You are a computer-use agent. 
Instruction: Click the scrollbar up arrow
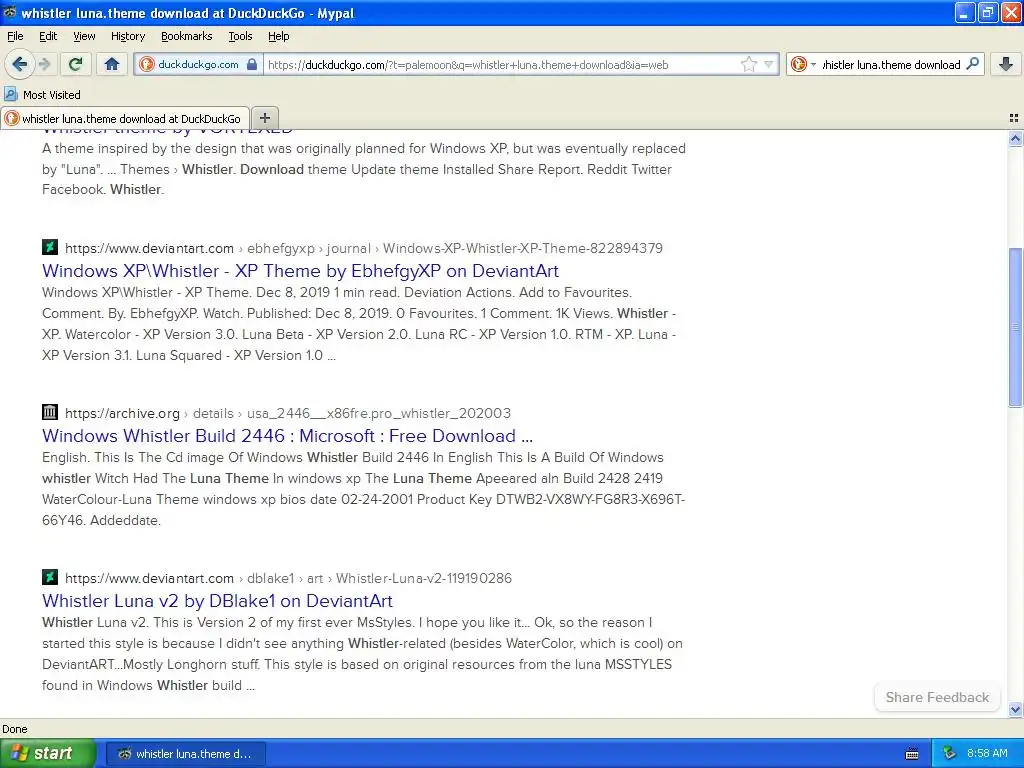(x=1015, y=138)
